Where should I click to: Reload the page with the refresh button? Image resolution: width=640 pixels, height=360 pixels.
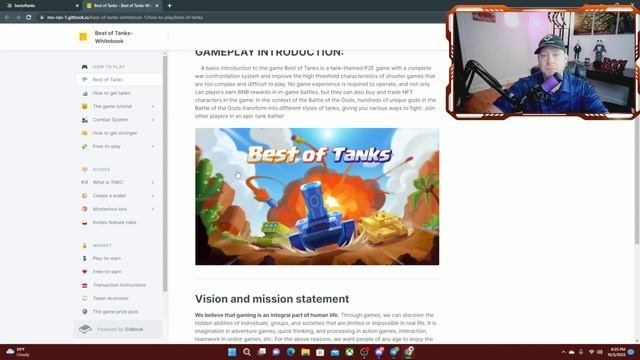tap(29, 17)
